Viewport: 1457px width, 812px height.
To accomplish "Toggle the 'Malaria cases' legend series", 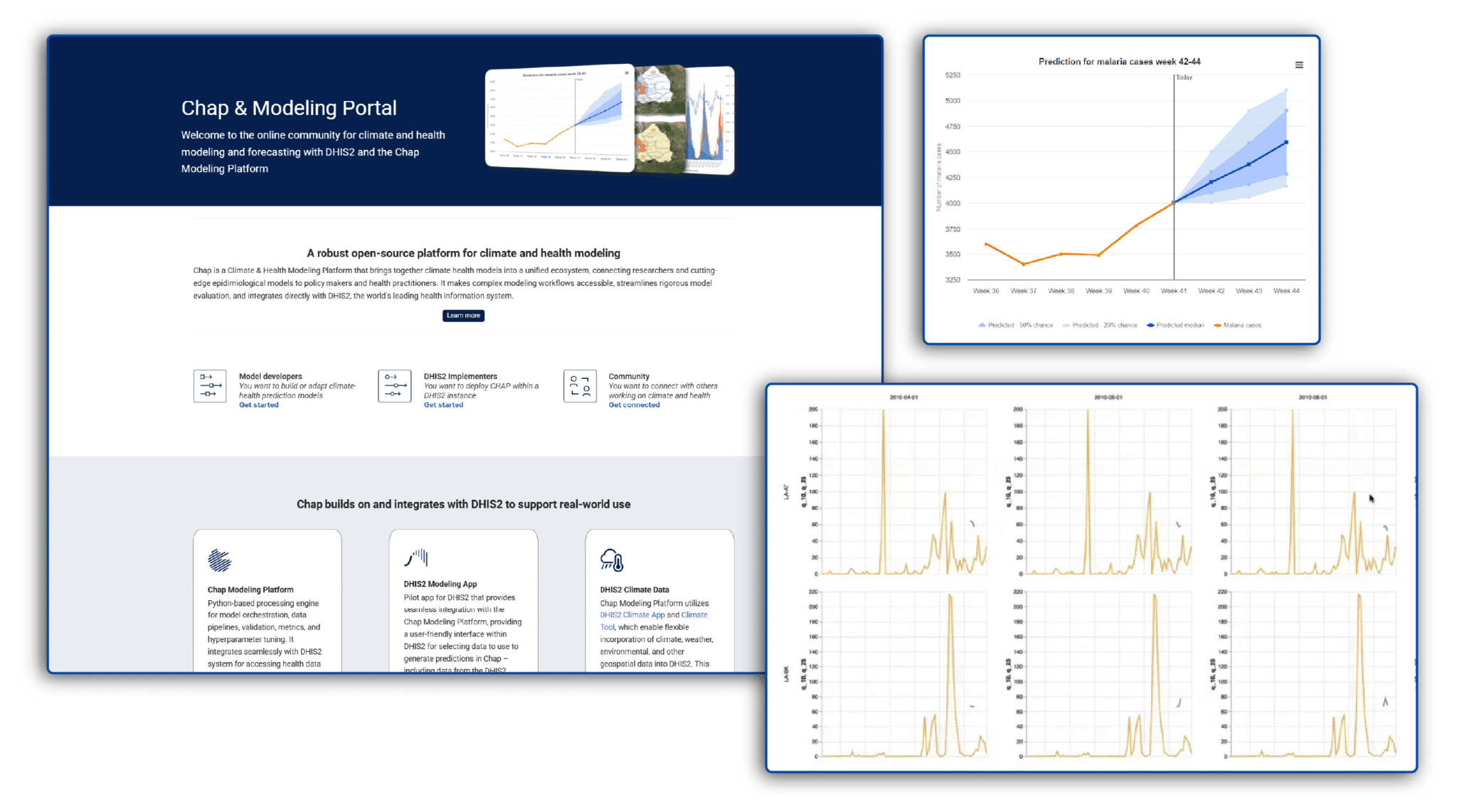I will click(x=1237, y=325).
